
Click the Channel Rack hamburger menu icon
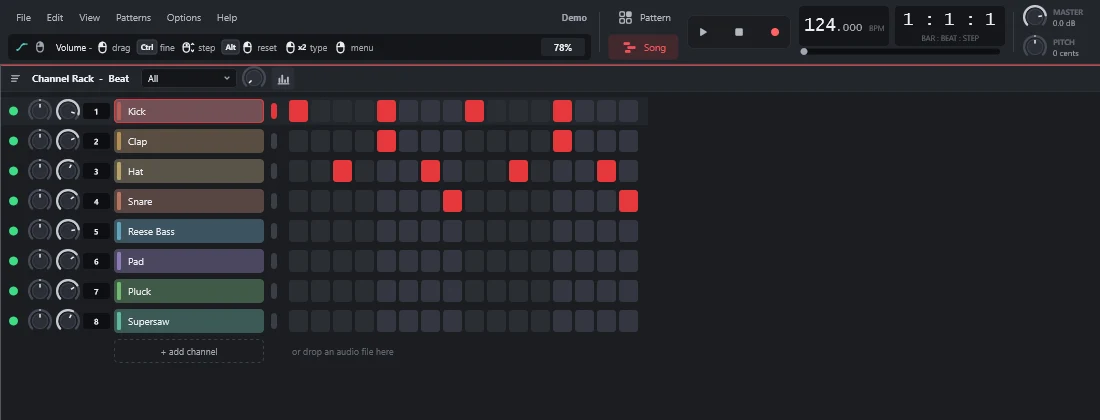point(15,79)
